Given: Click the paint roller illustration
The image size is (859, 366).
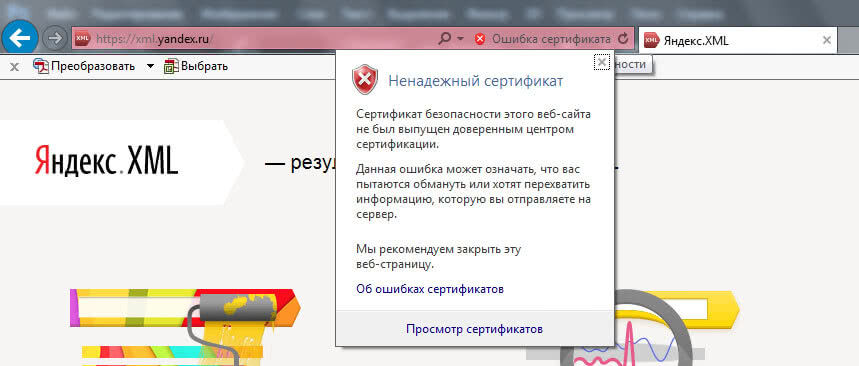Looking at the screenshot, I should click(x=185, y=327).
